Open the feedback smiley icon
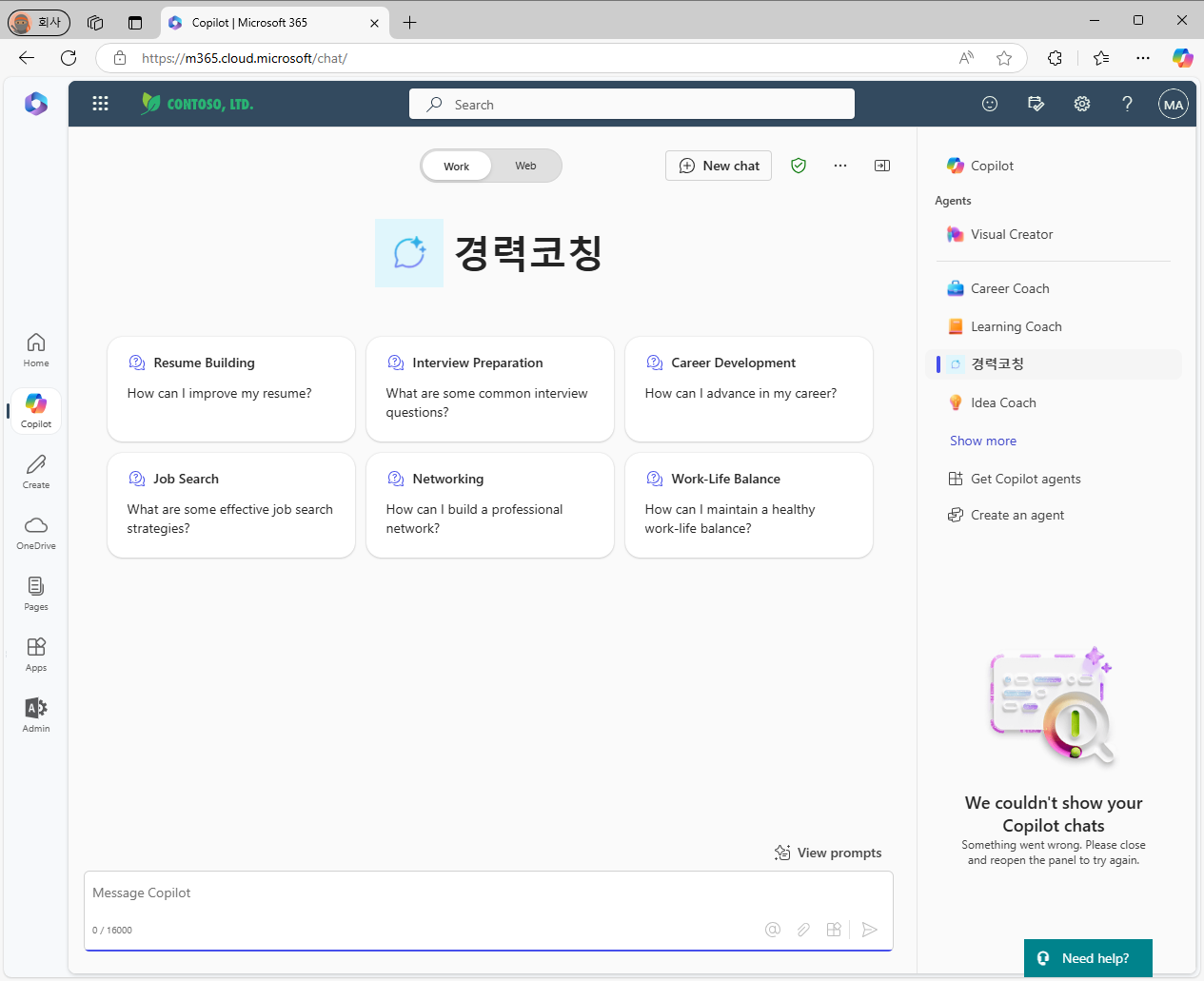 pyautogui.click(x=990, y=104)
